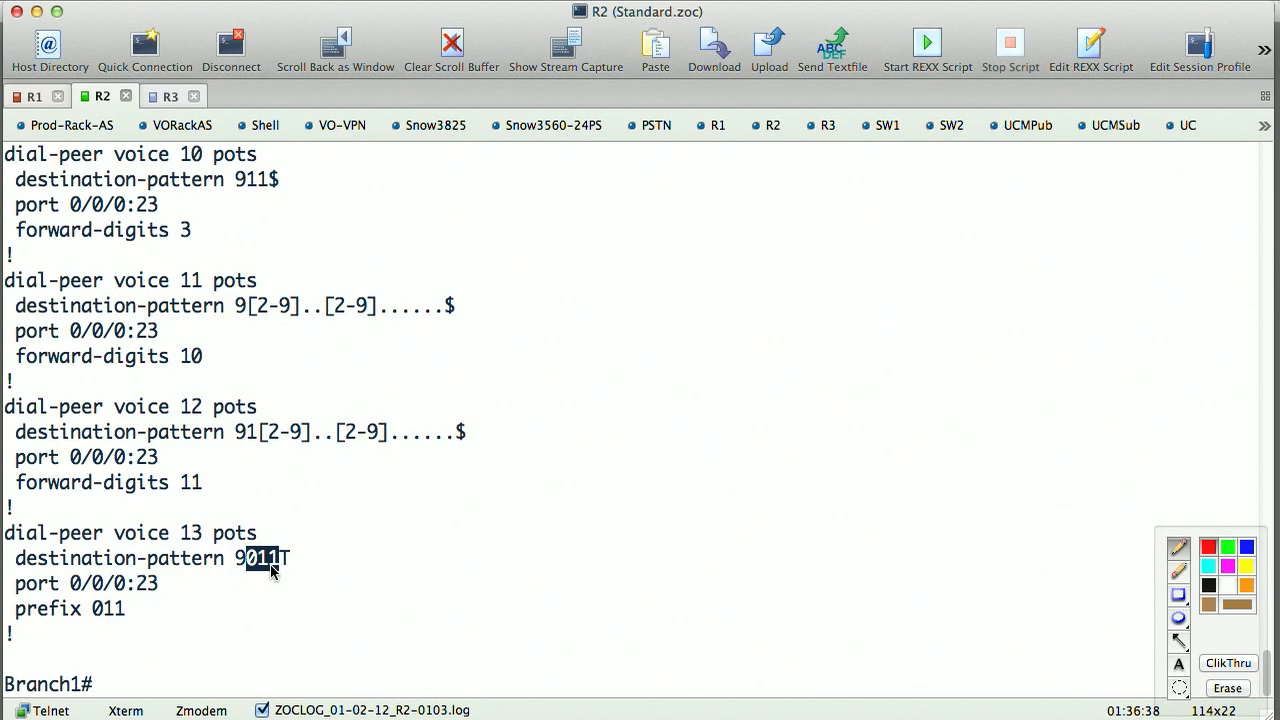The image size is (1280, 720).
Task: Pick the red color swatch
Action: point(1208,547)
